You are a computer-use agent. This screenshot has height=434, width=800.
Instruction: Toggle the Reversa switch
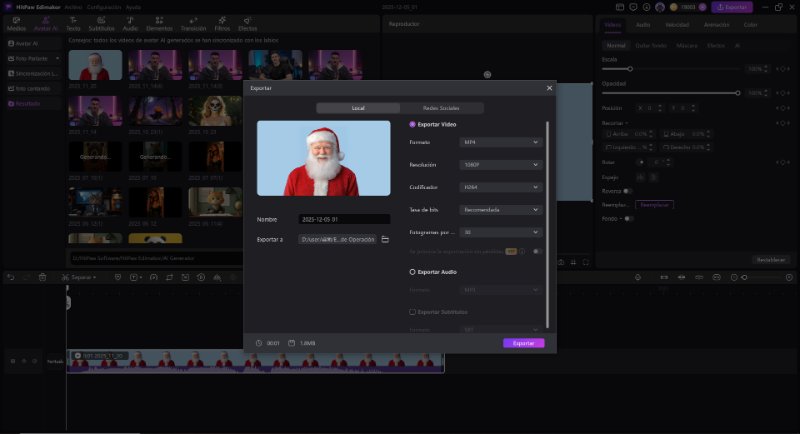(628, 191)
